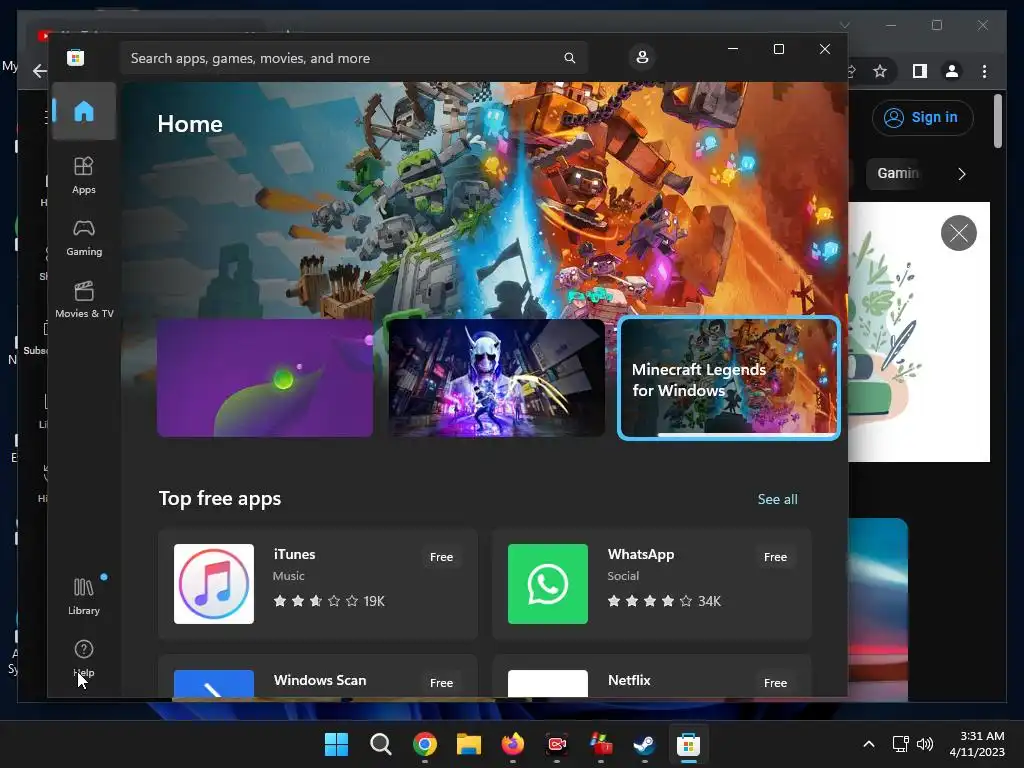
Task: Open the Chrome tab search chevron
Action: coord(844,25)
